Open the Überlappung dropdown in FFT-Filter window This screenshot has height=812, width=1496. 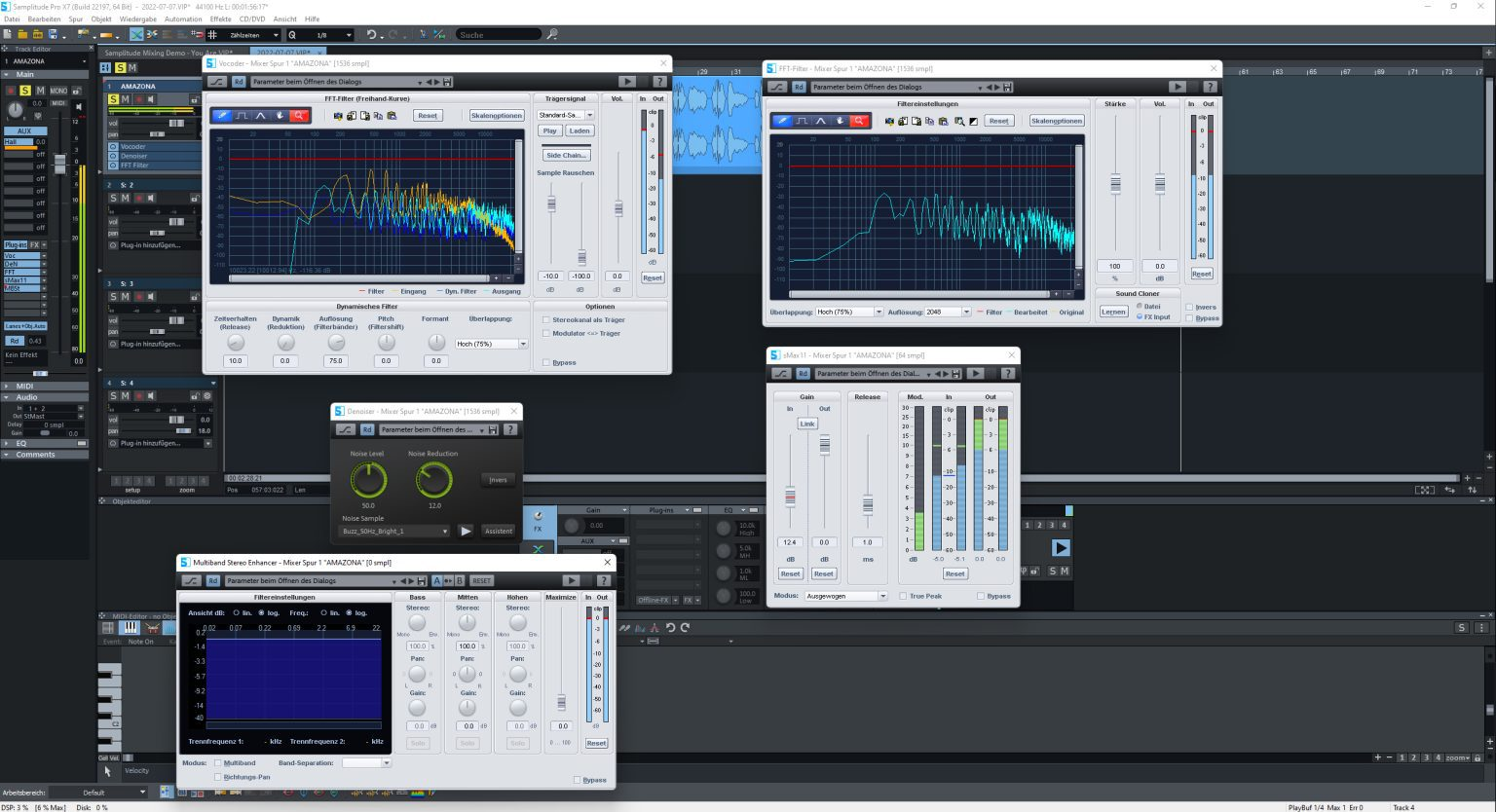[849, 312]
